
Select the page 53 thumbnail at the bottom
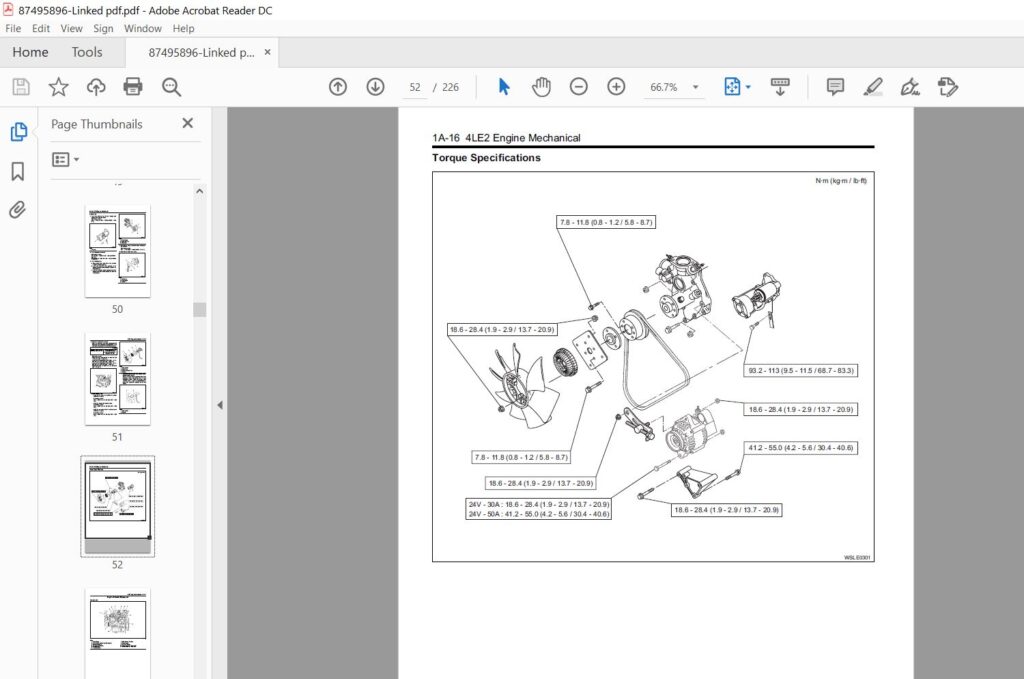118,633
